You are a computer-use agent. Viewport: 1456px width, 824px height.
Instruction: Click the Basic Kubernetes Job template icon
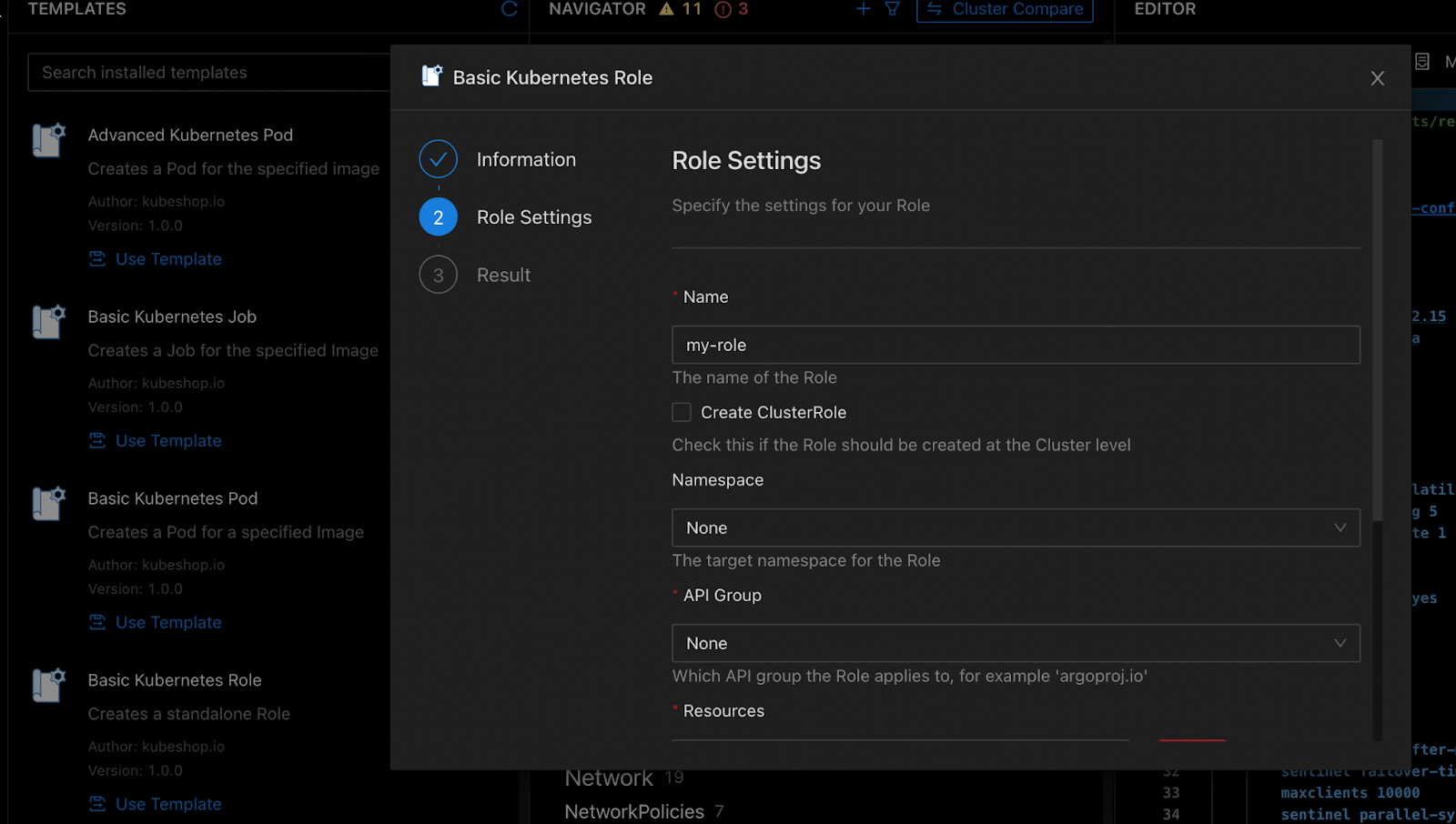49,322
